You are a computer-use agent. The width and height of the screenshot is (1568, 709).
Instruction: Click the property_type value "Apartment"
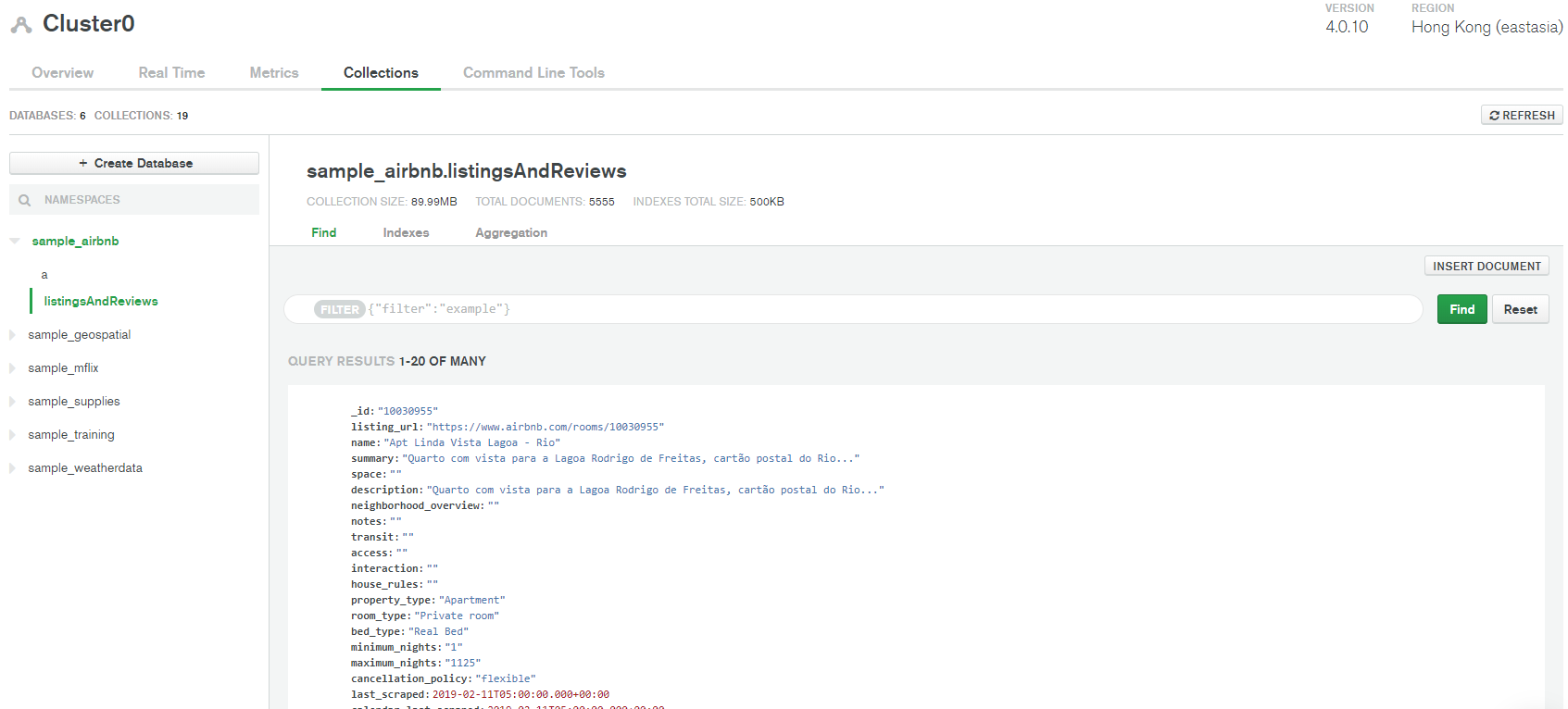tap(472, 600)
